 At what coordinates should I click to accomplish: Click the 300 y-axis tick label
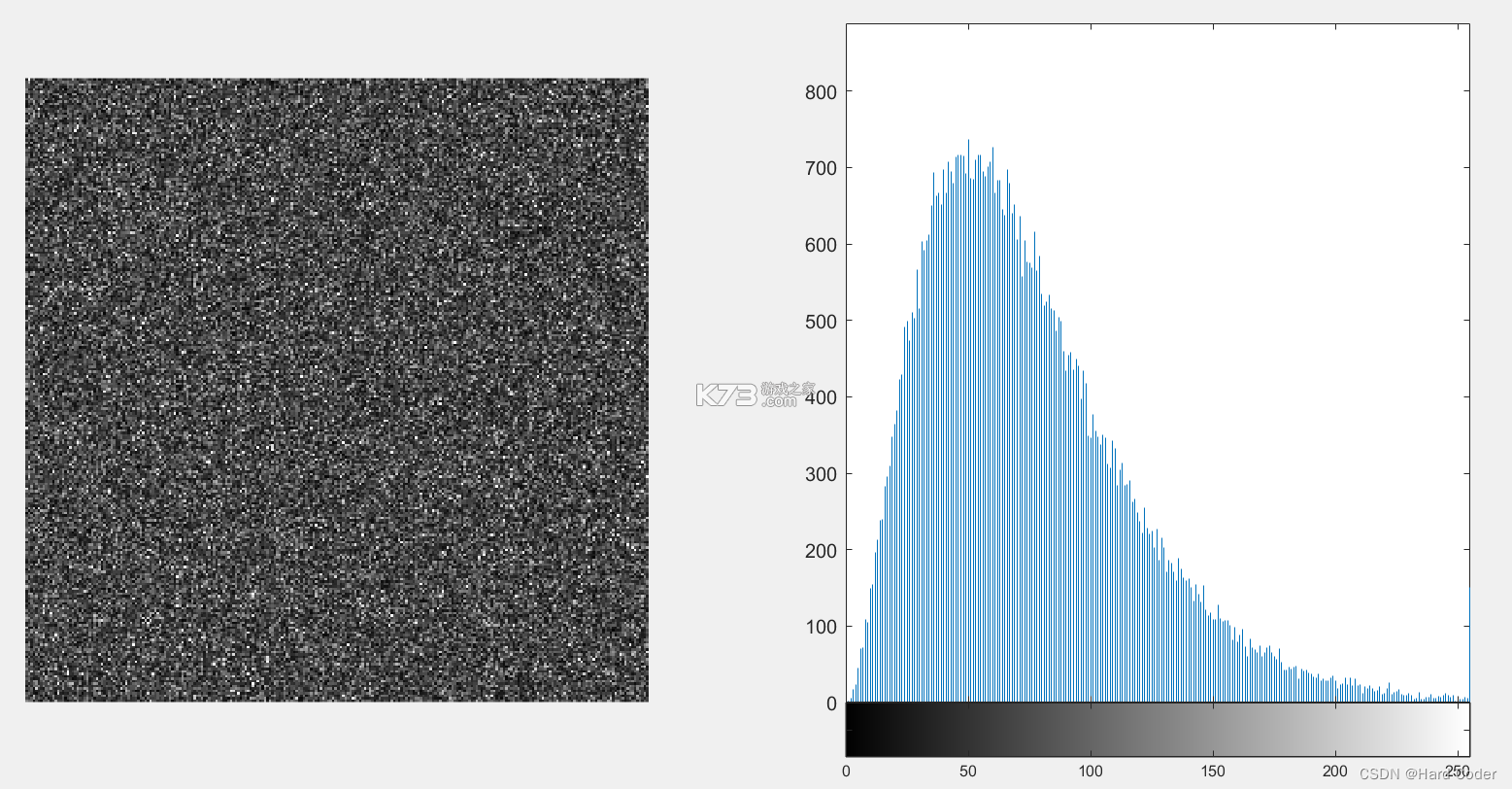[x=821, y=474]
